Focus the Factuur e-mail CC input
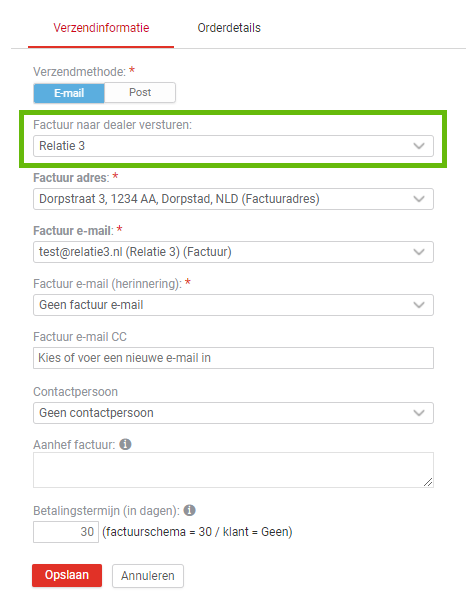Image resolution: width=475 pixels, height=614 pixels. pos(233,358)
